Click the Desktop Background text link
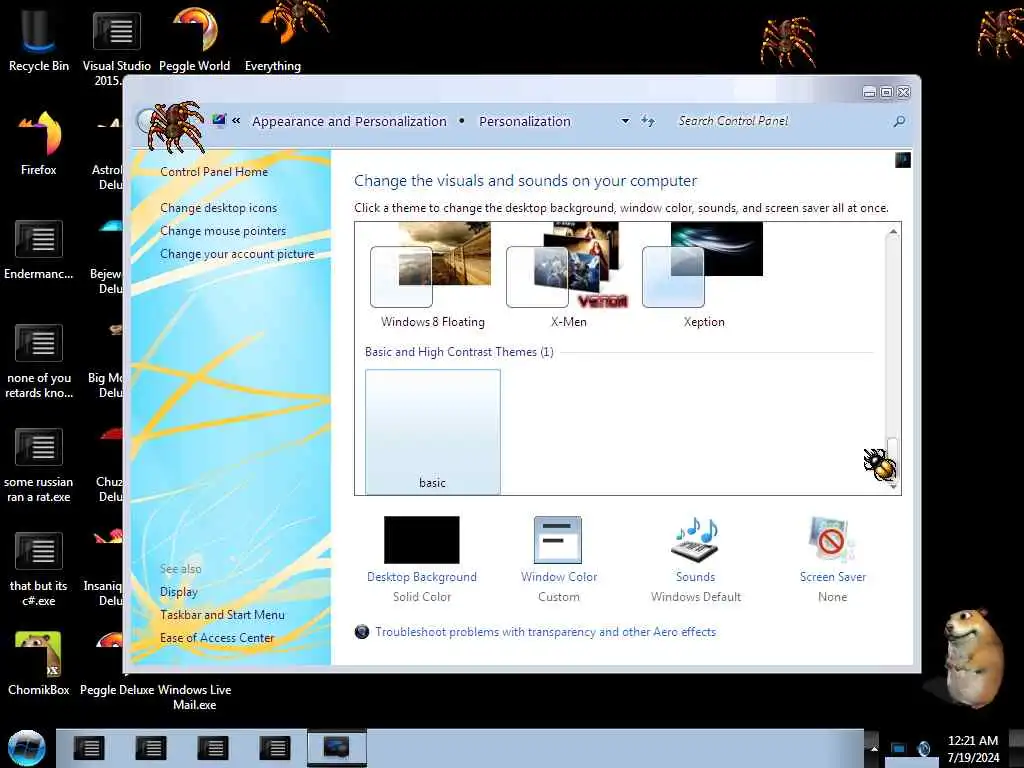This screenshot has height=768, width=1024. tap(422, 577)
